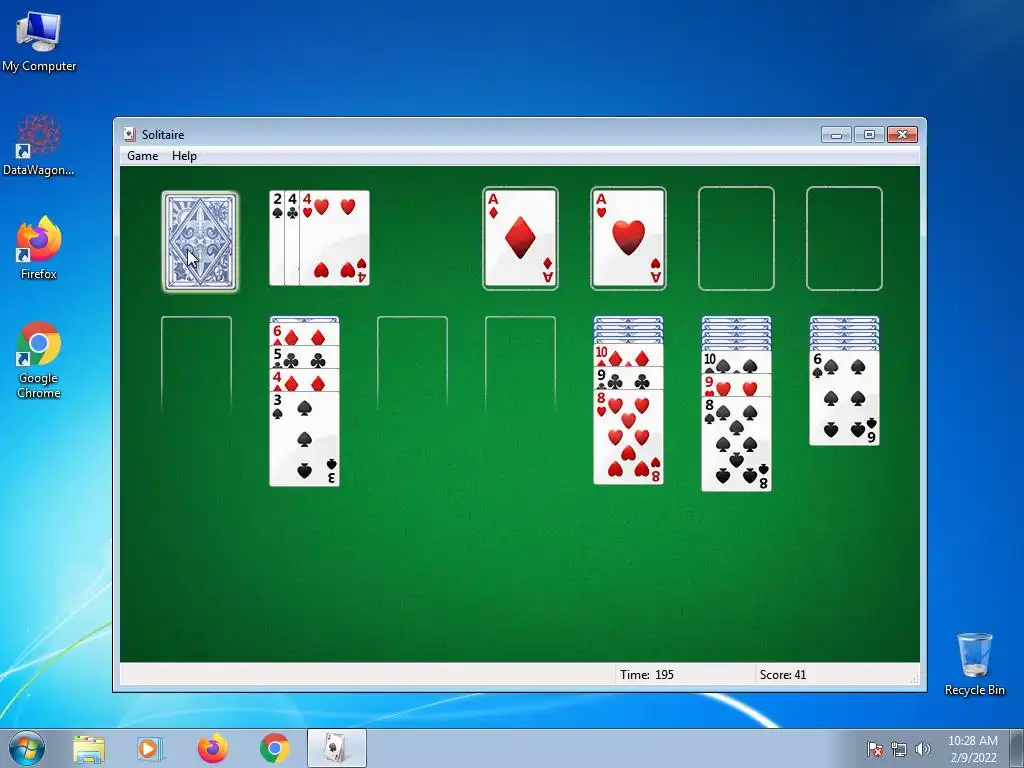Select the 8 of hearts tableau card
The image size is (1024, 768).
coord(628,437)
